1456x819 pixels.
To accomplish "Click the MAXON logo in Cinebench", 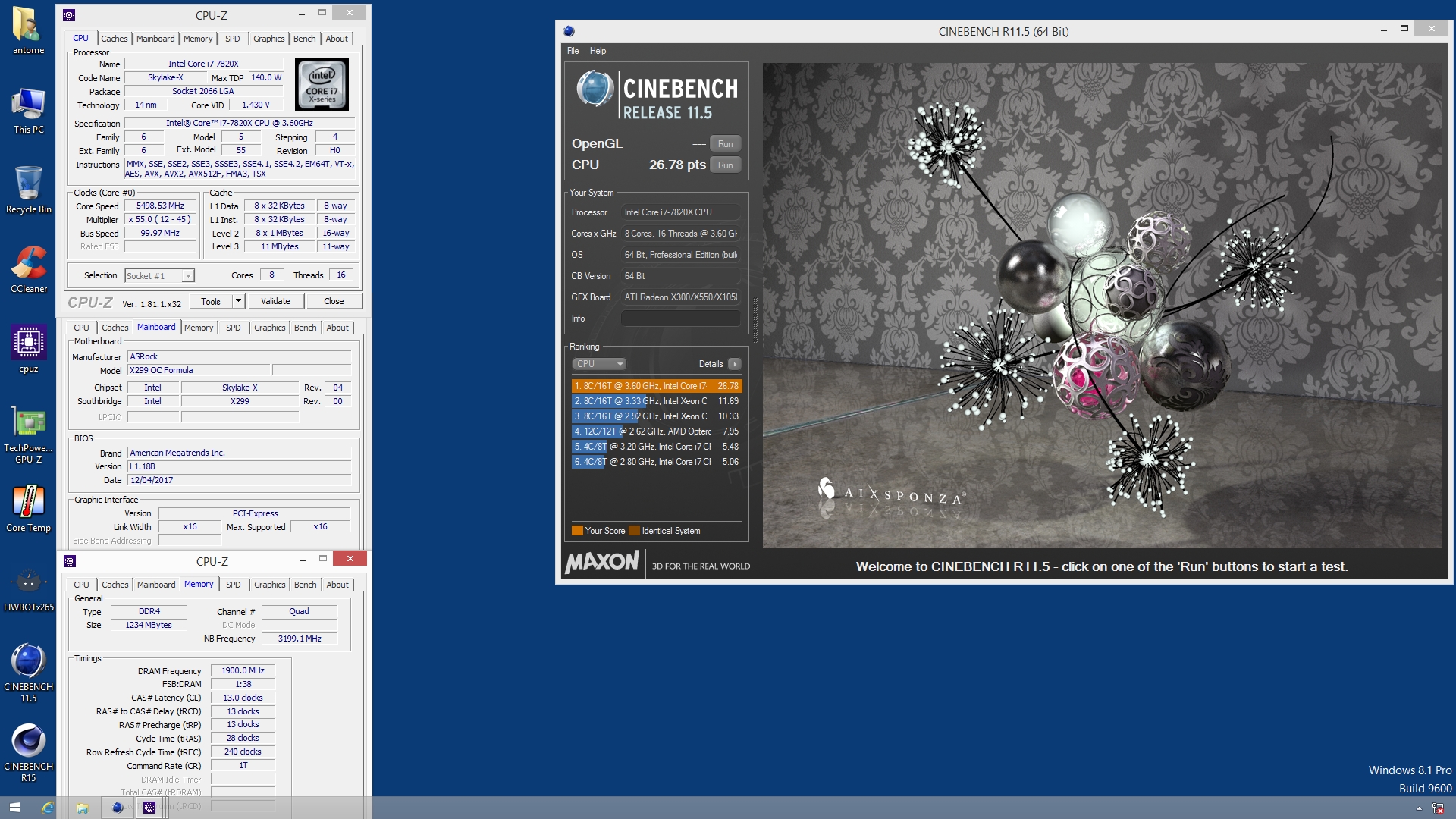I will pyautogui.click(x=602, y=563).
